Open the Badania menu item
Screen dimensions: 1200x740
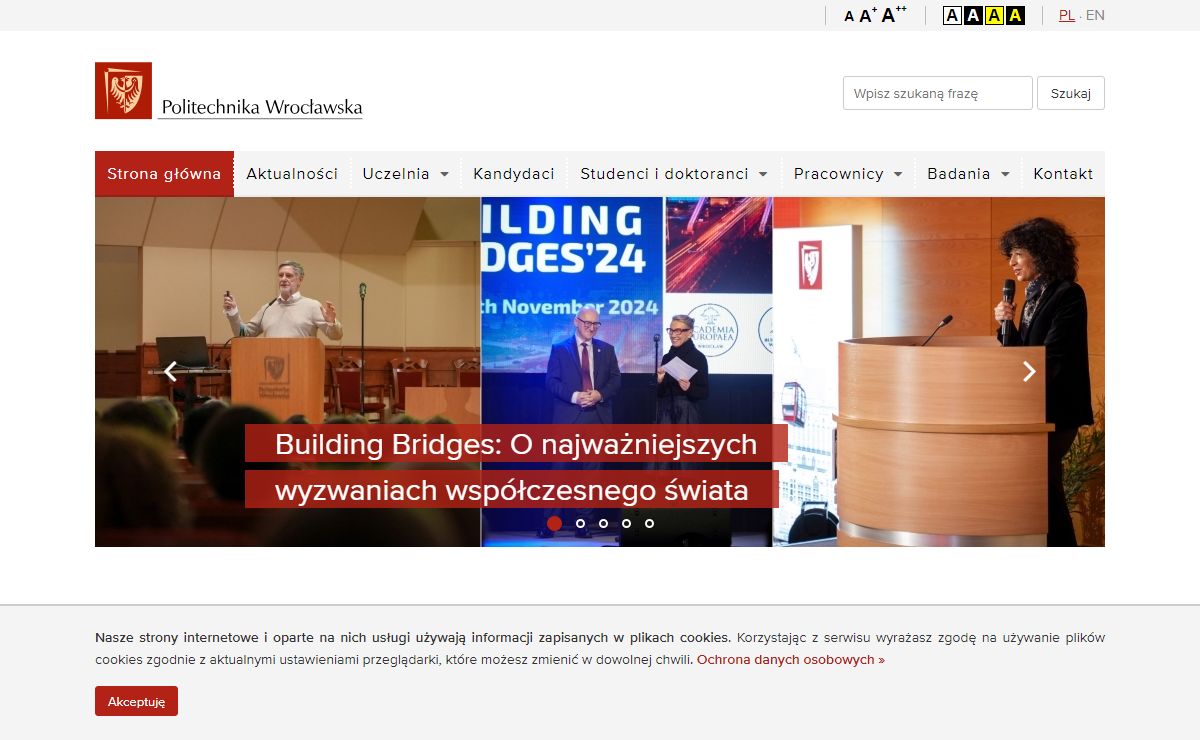click(958, 174)
